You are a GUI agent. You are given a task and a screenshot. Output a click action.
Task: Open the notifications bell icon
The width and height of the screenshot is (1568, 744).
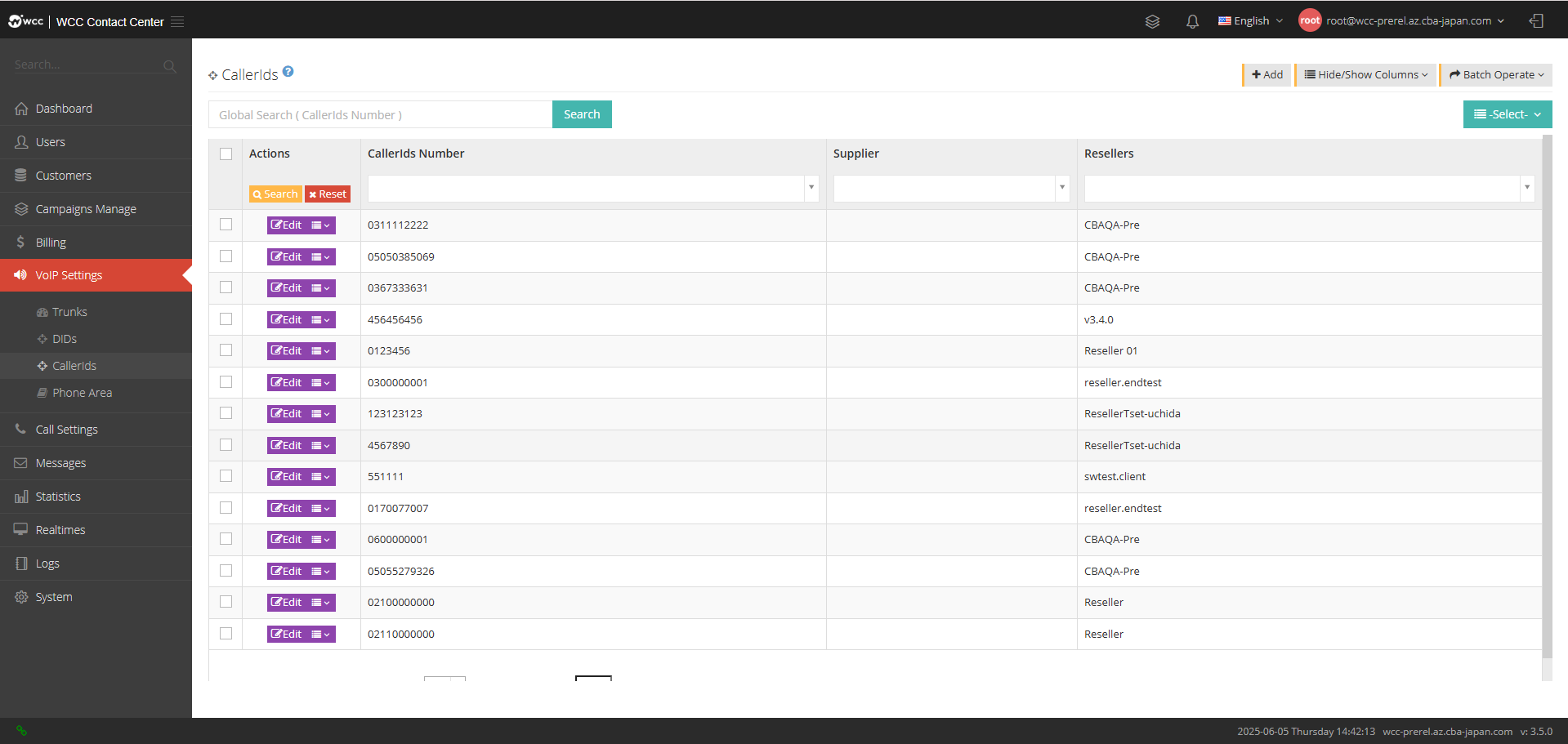coord(1192,21)
